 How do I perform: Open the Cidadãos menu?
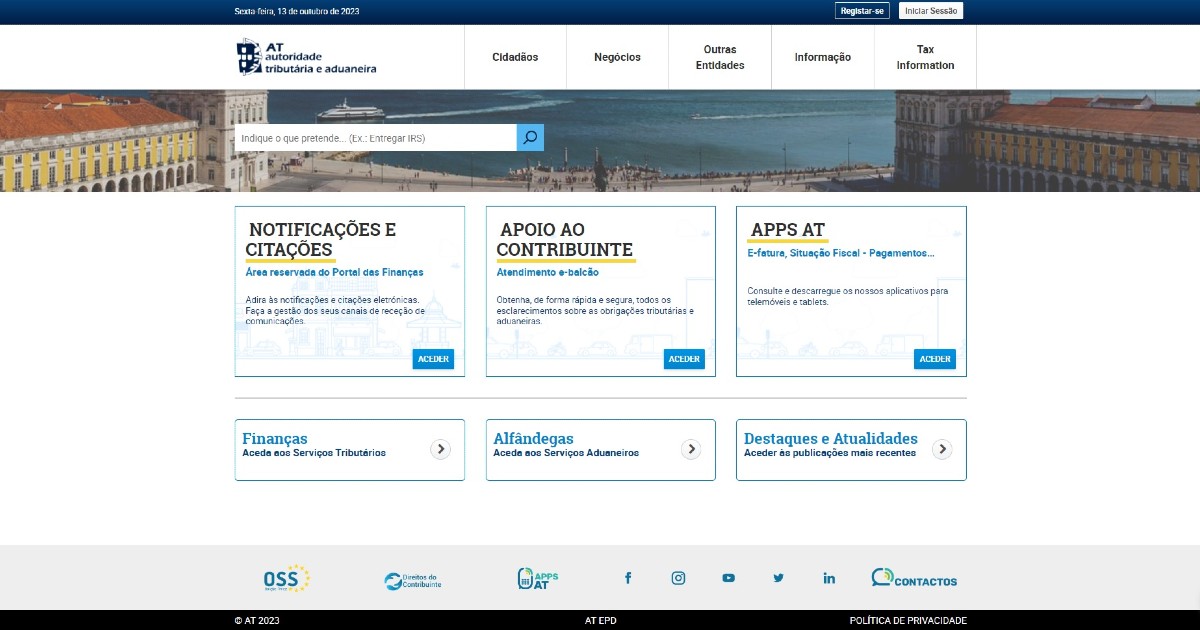[515, 57]
